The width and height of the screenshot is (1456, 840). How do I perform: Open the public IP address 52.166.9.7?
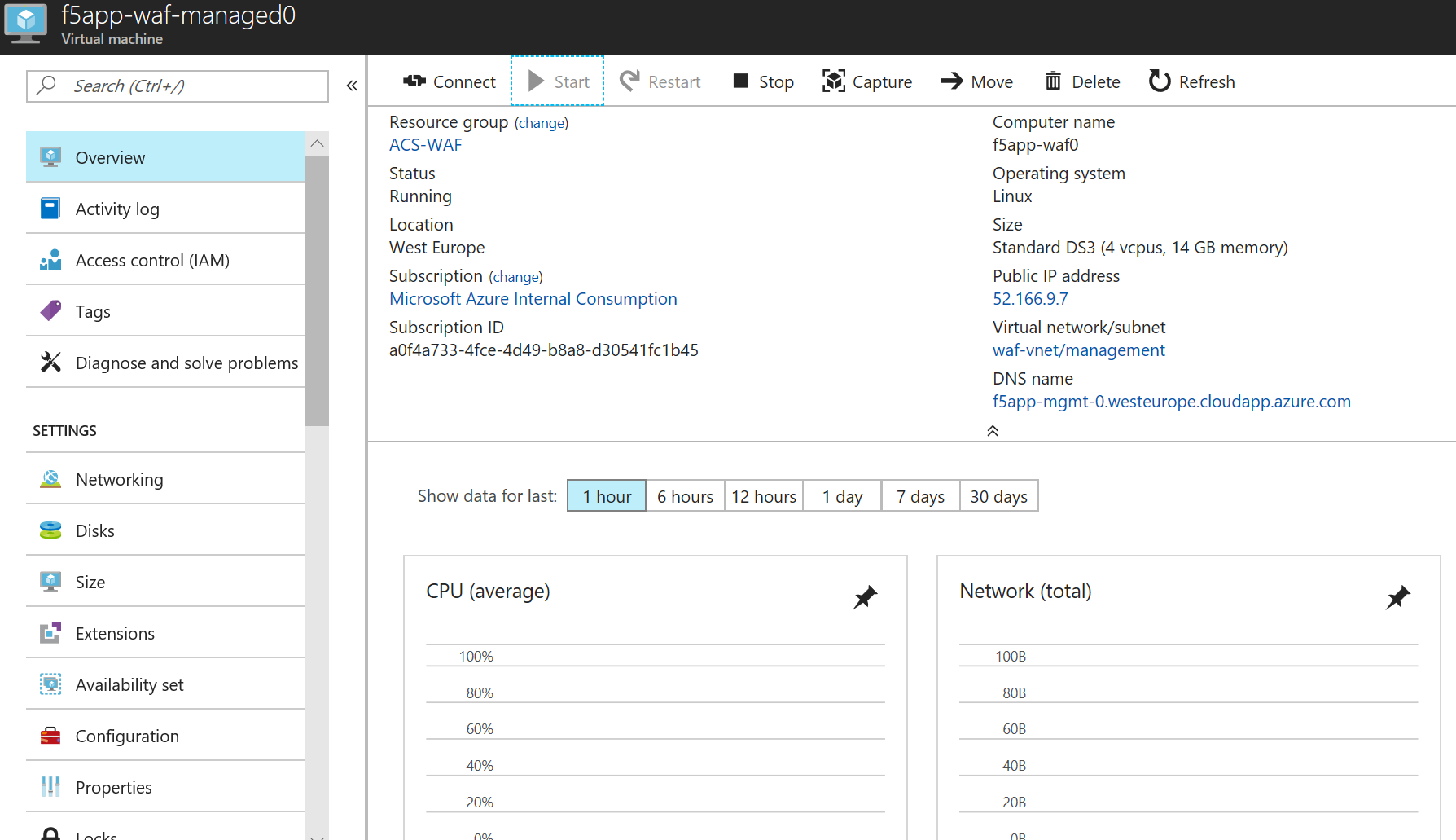(1030, 299)
